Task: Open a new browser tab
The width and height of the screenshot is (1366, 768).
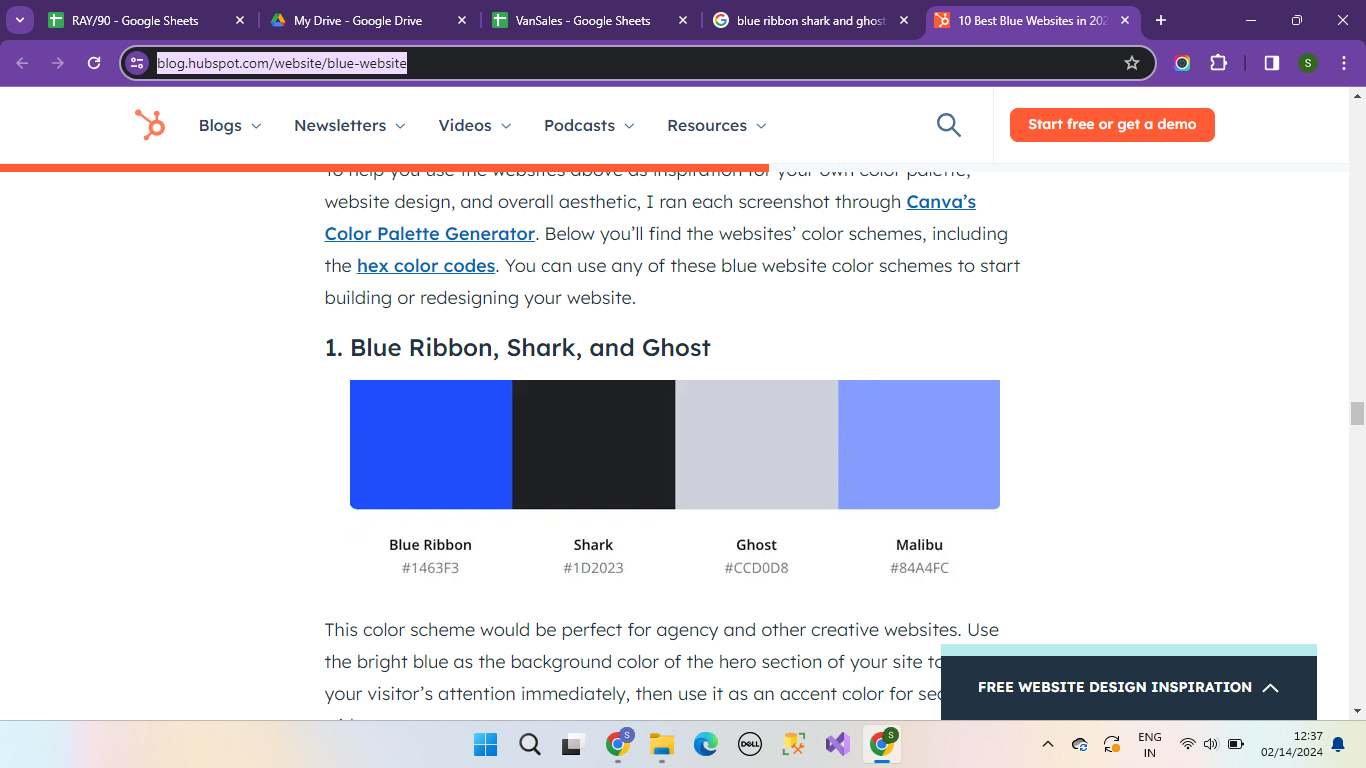Action: pos(1161,20)
